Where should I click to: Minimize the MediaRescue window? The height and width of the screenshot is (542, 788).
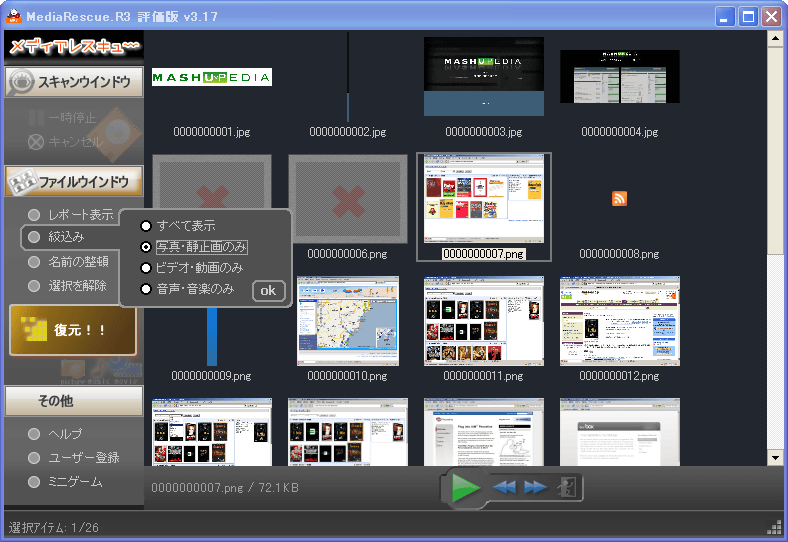pos(724,17)
